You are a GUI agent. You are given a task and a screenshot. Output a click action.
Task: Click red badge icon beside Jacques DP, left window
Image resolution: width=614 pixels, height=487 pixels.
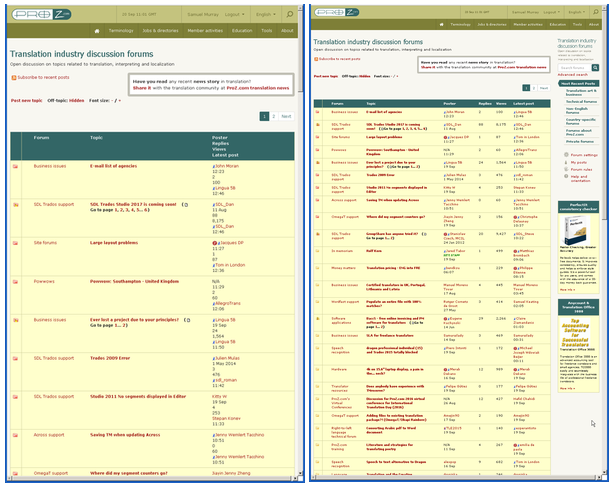pos(214,243)
